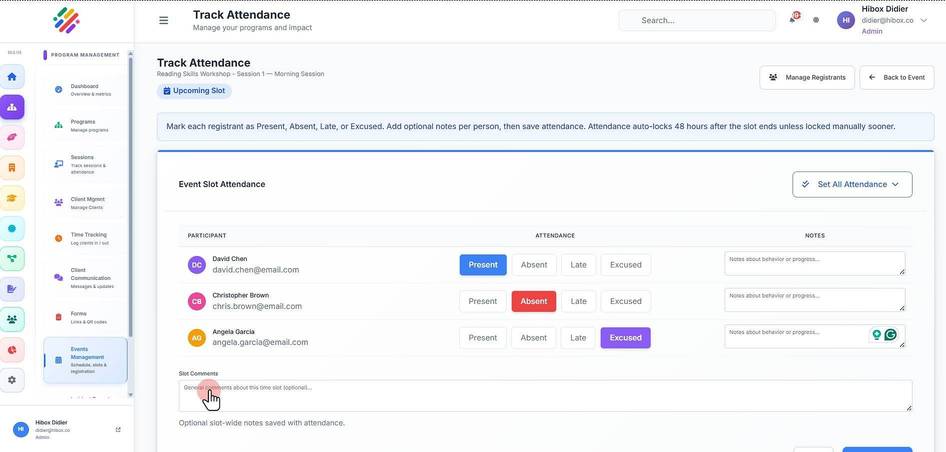Image resolution: width=946 pixels, height=452 pixels.
Task: Click inside the Search field
Action: click(x=697, y=20)
